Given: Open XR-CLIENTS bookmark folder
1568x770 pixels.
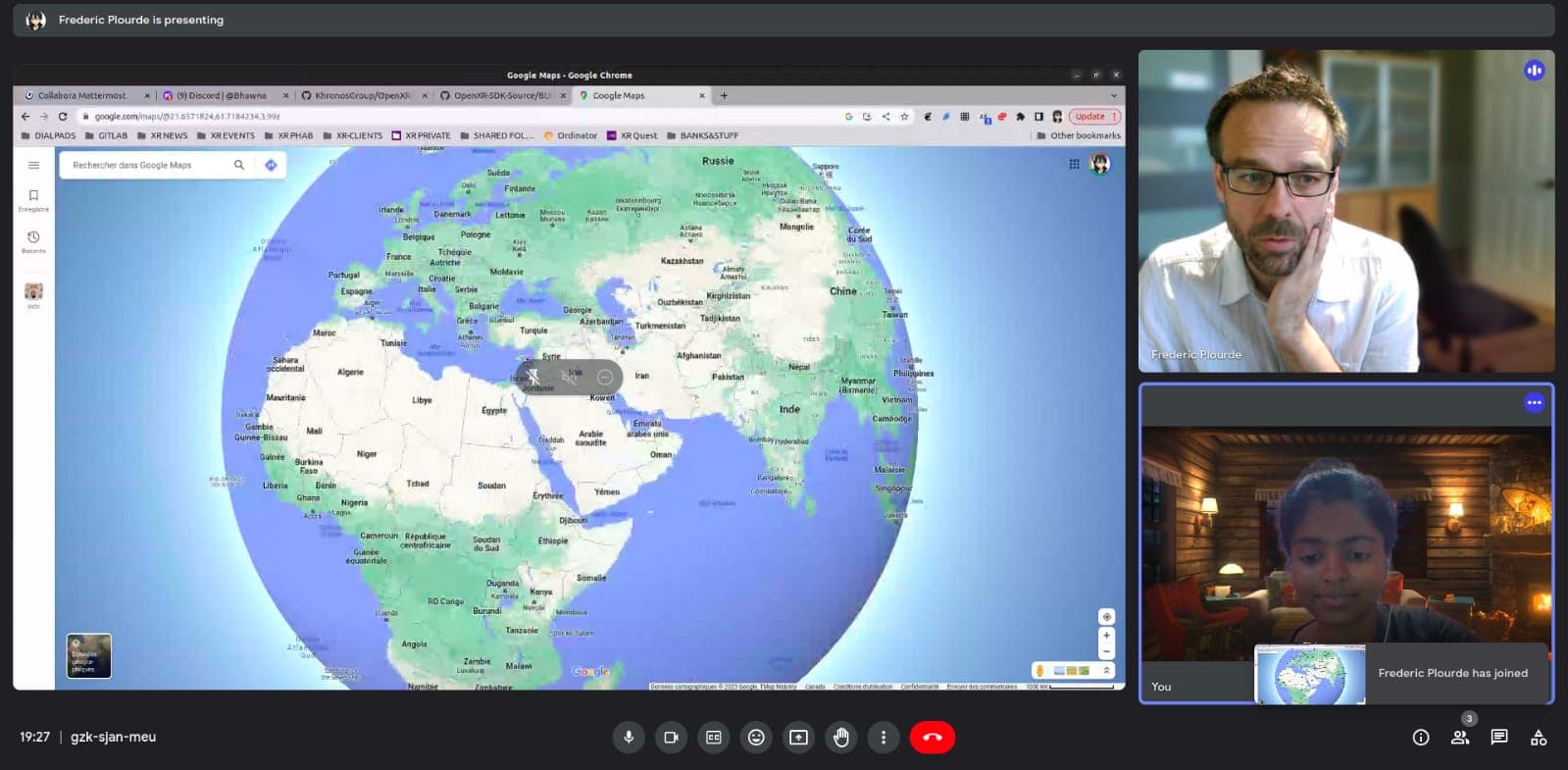Looking at the screenshot, I should point(352,135).
